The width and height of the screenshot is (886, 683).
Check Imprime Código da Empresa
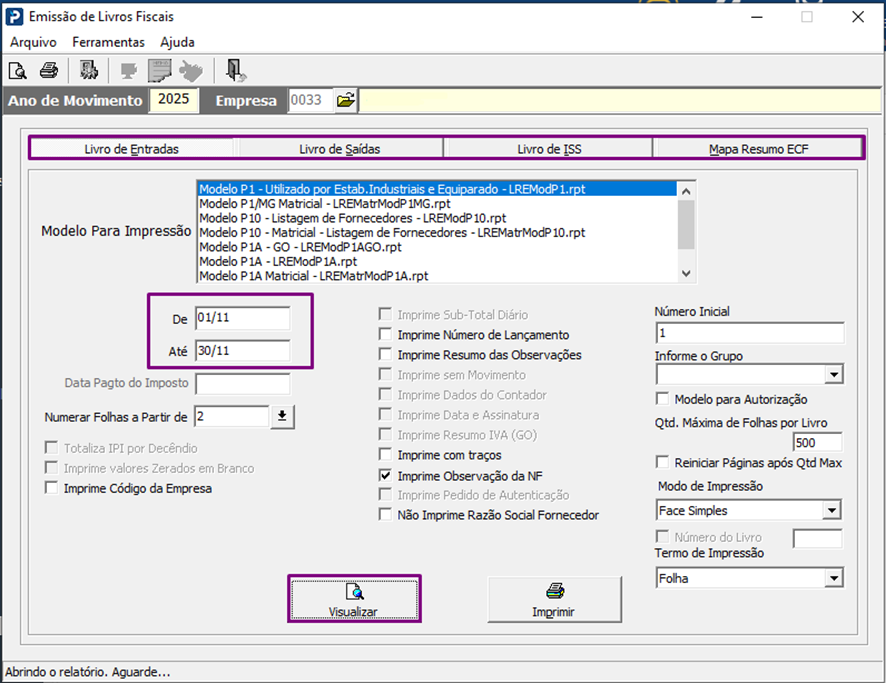click(51, 488)
